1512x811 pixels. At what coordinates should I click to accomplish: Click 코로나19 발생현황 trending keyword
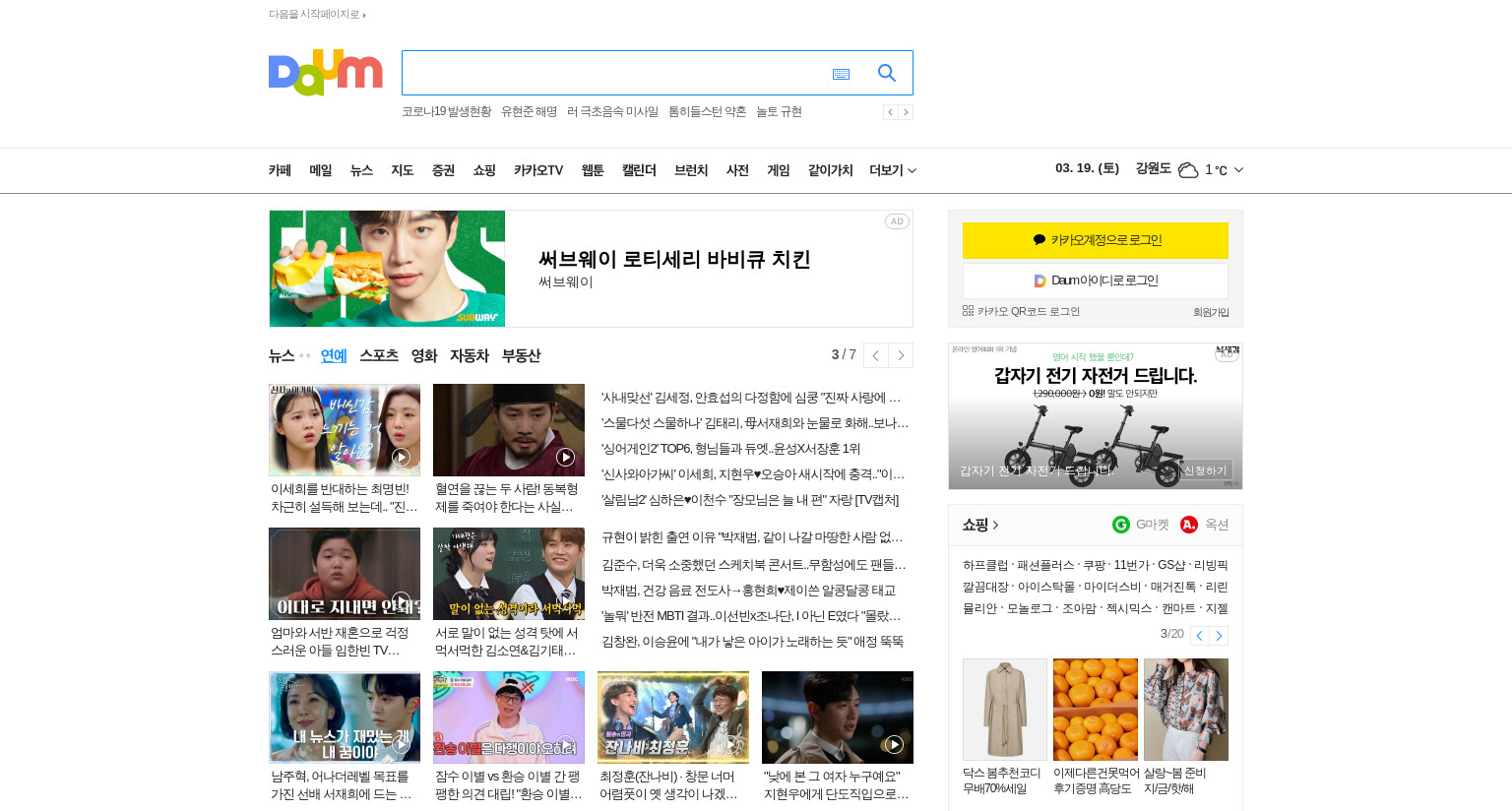tap(446, 112)
